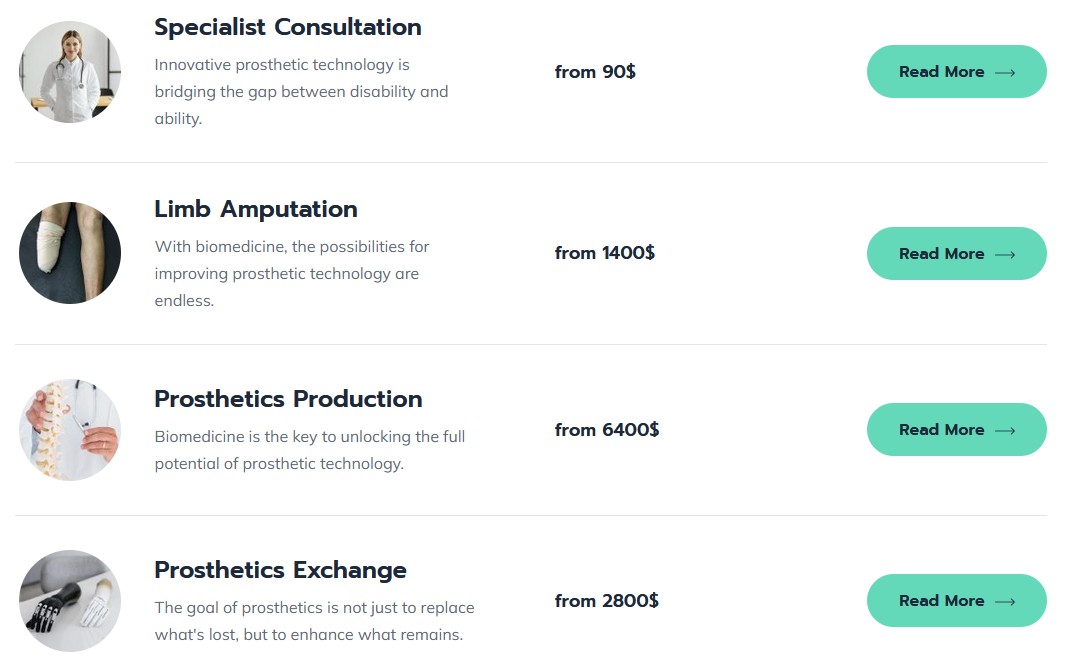Image resolution: width=1083 pixels, height=662 pixels.
Task: Open the Prosthetics Production heading
Action: click(x=288, y=399)
